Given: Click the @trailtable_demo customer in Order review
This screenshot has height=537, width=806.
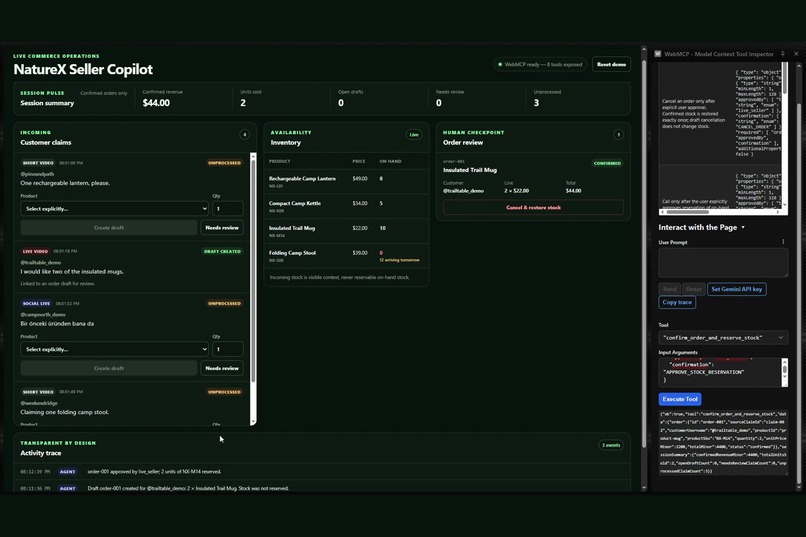Looking at the screenshot, I should point(463,191).
